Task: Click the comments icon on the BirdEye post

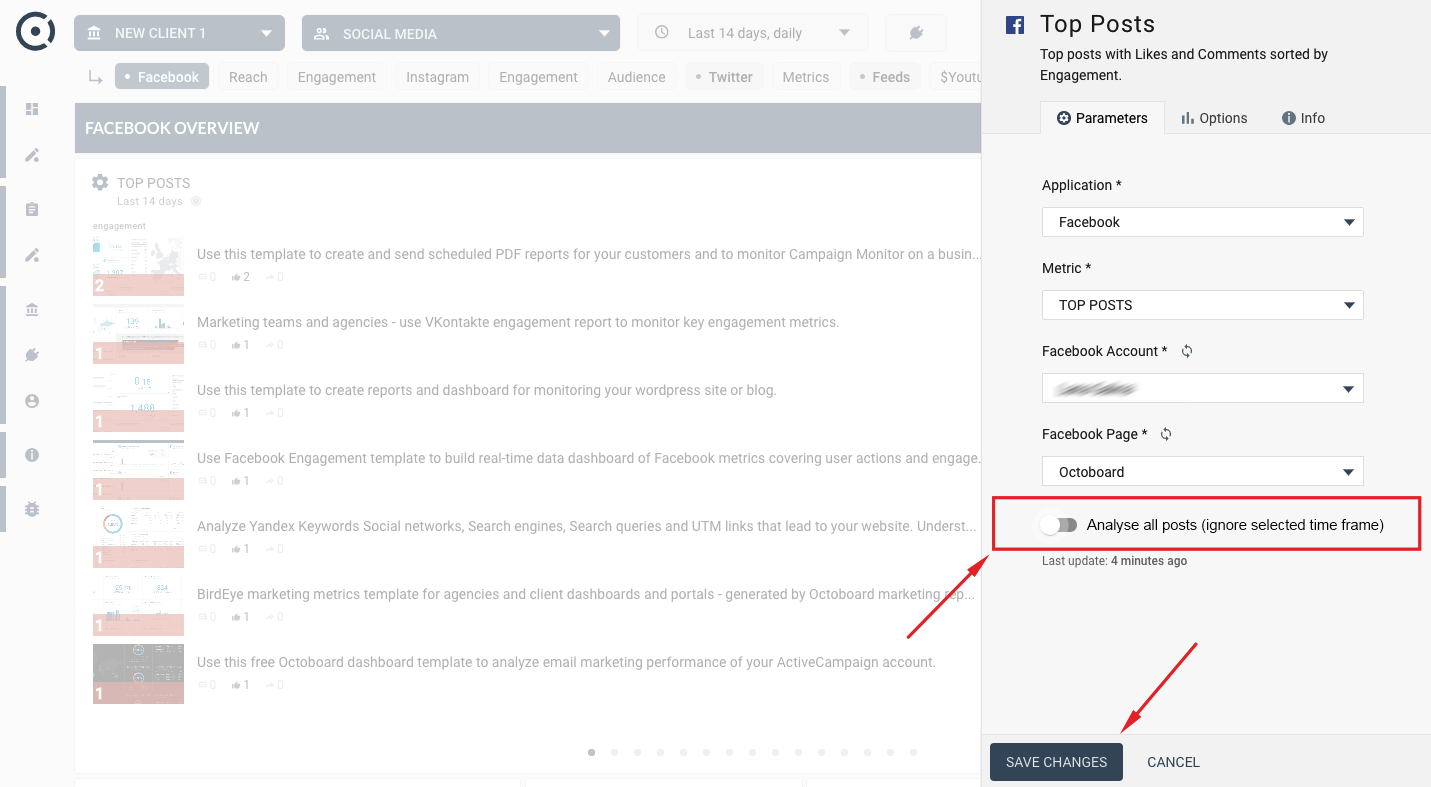Action: click(x=203, y=617)
